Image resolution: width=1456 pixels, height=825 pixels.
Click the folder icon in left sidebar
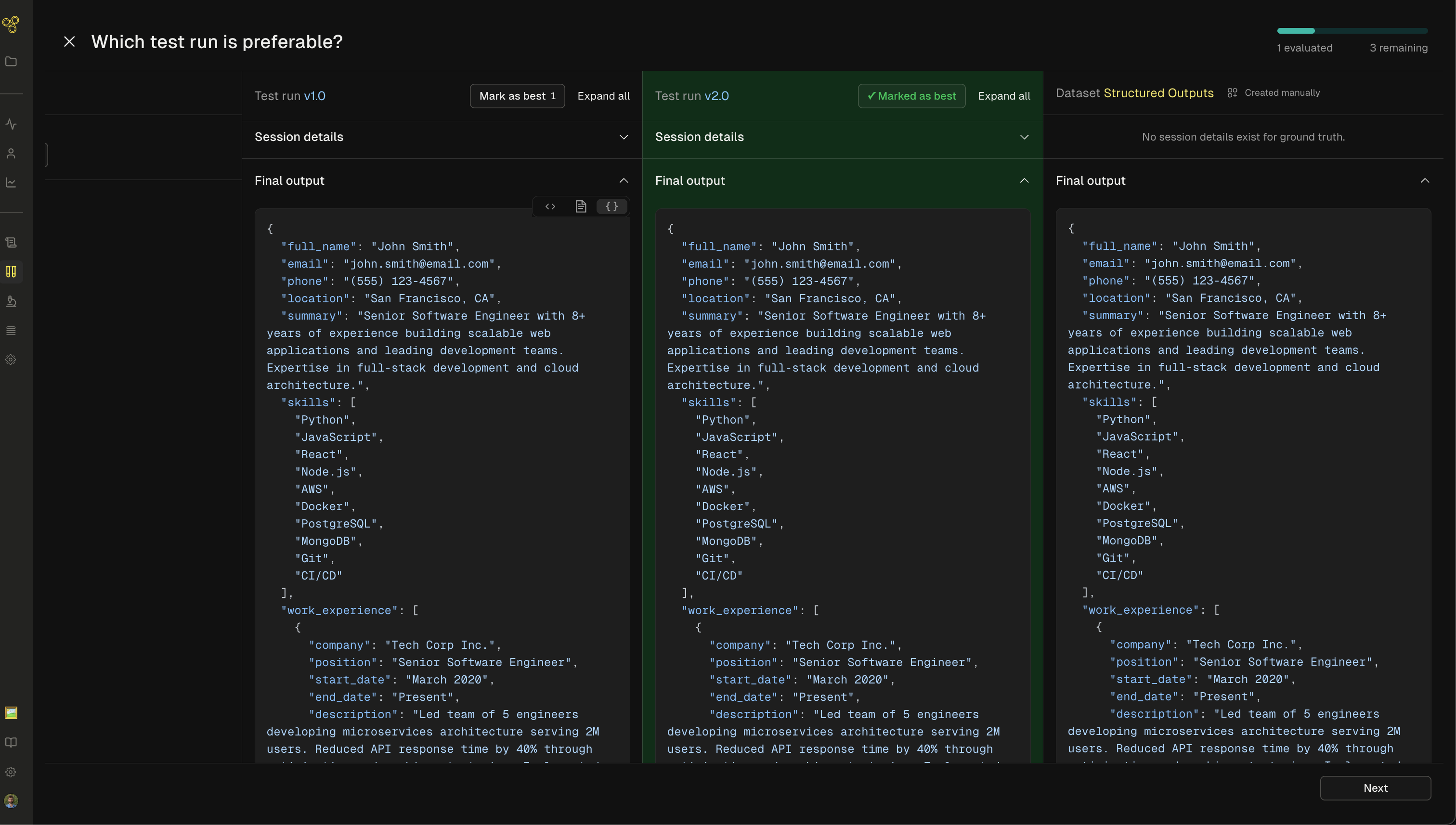[x=11, y=61]
